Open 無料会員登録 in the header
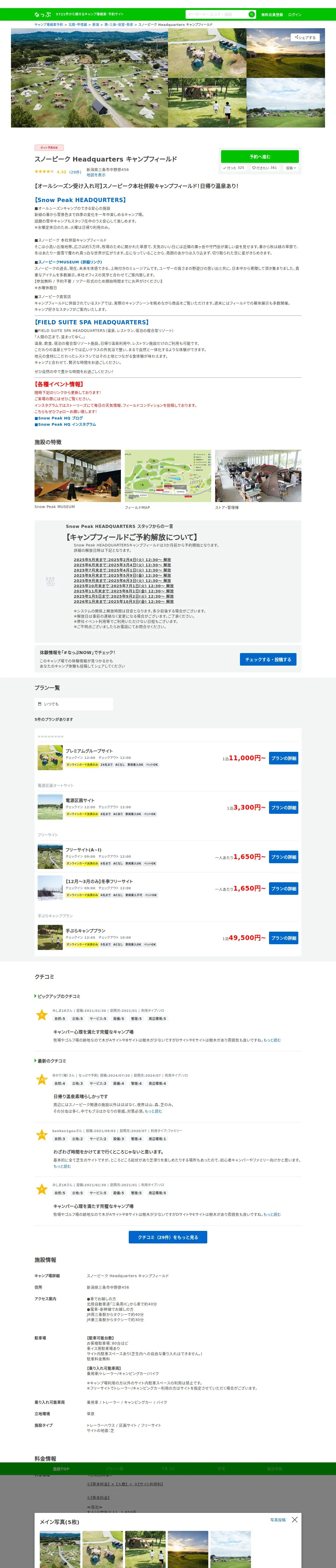The height and width of the screenshot is (1568, 336). coord(272,15)
